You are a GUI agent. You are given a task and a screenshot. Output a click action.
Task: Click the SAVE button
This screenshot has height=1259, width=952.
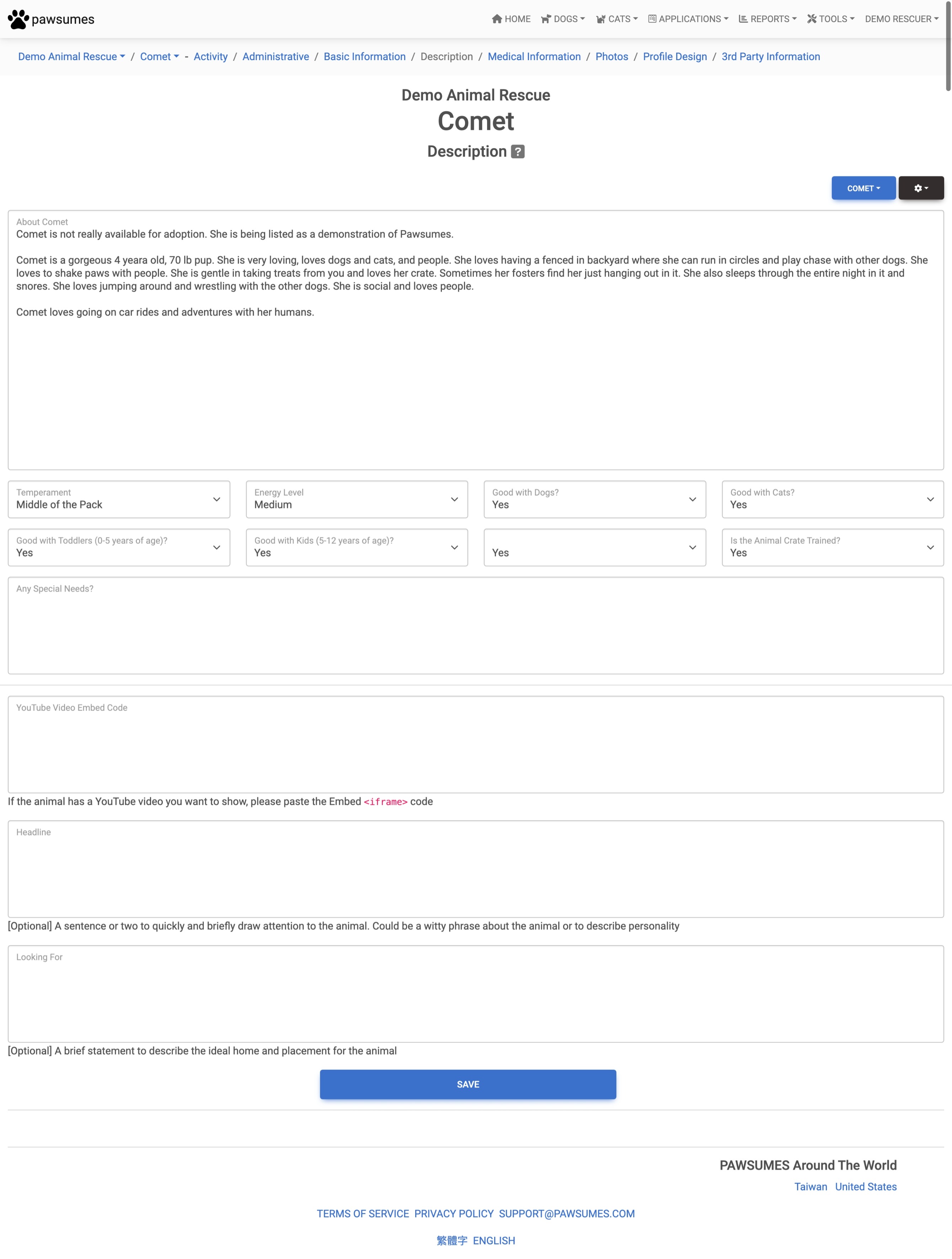click(x=468, y=1084)
